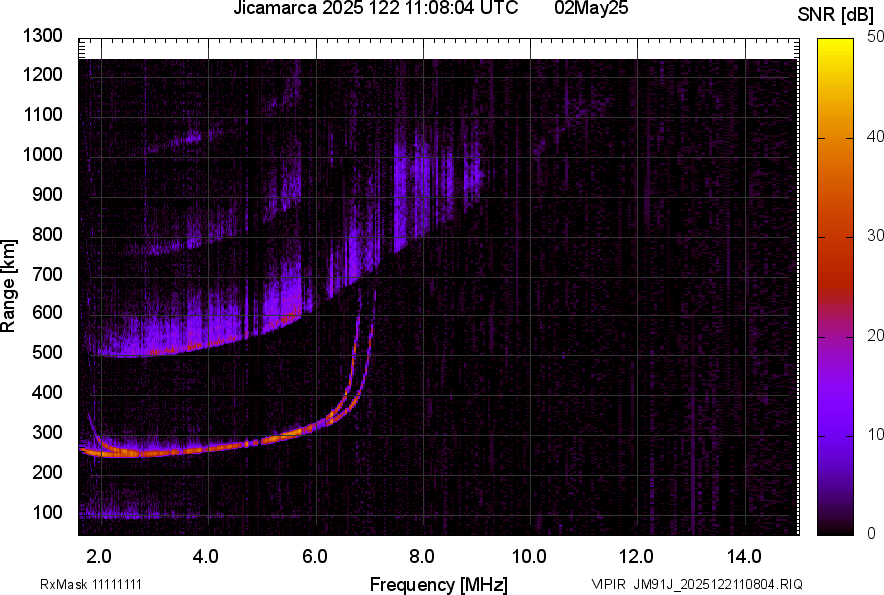Click the date label '02May25'
884x595 pixels.
(591, 8)
